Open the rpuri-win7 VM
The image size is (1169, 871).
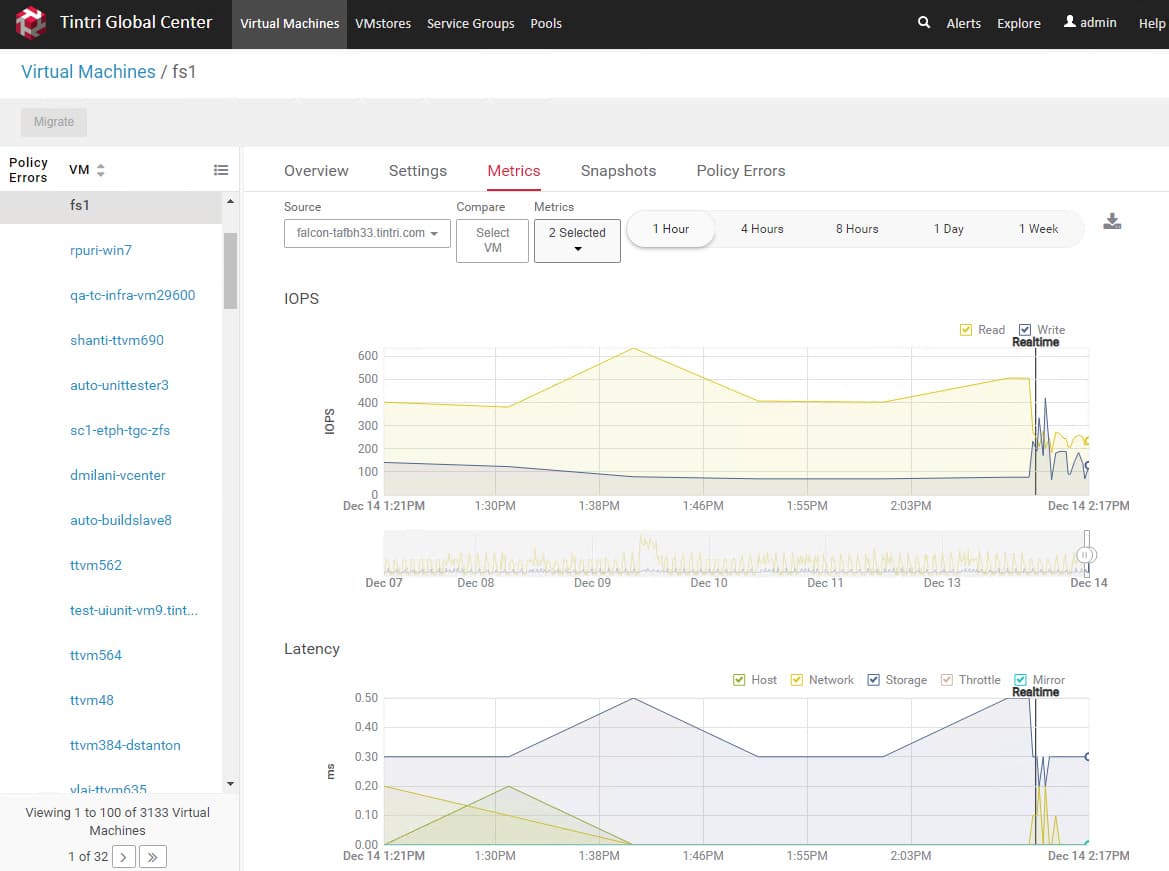(101, 251)
